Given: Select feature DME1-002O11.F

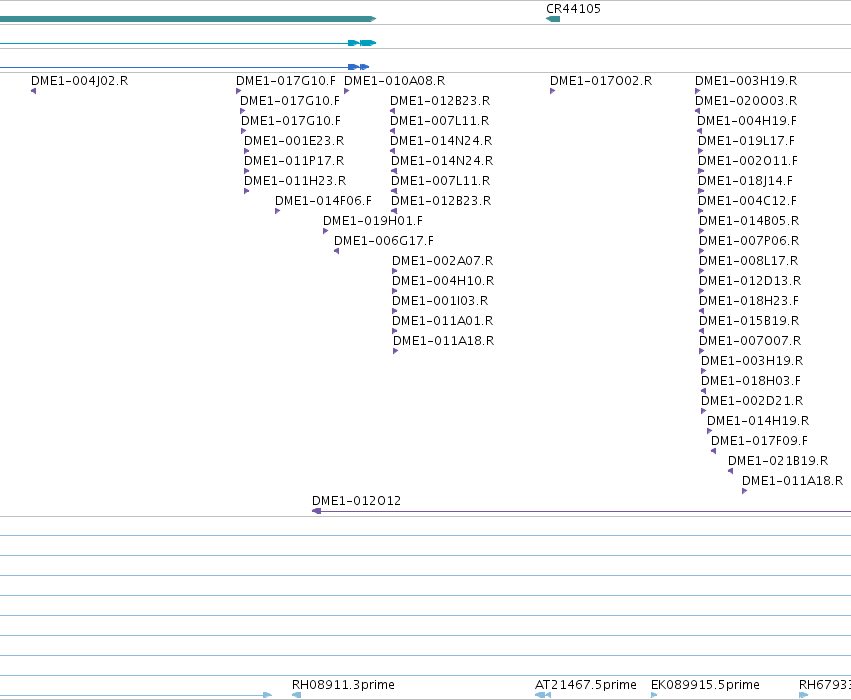Looking at the screenshot, I should pyautogui.click(x=748, y=161).
